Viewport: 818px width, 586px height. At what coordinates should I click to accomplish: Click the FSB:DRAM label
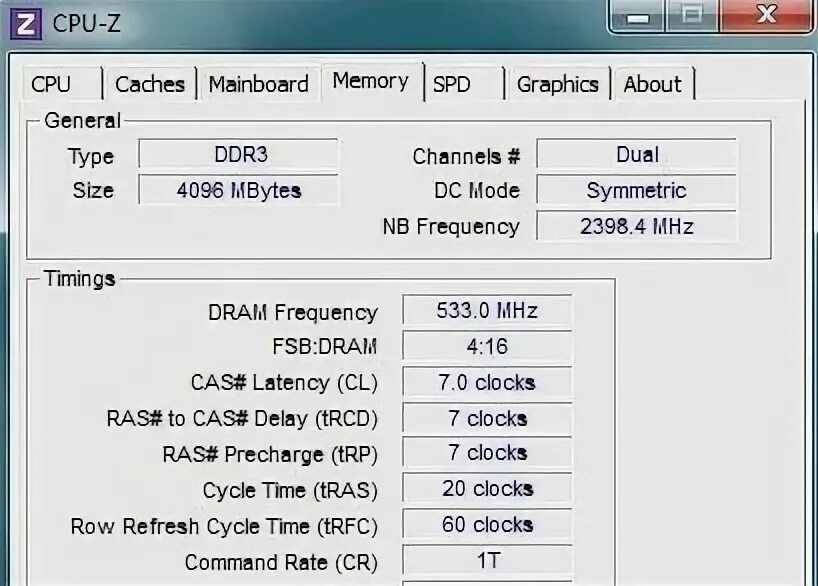point(324,346)
